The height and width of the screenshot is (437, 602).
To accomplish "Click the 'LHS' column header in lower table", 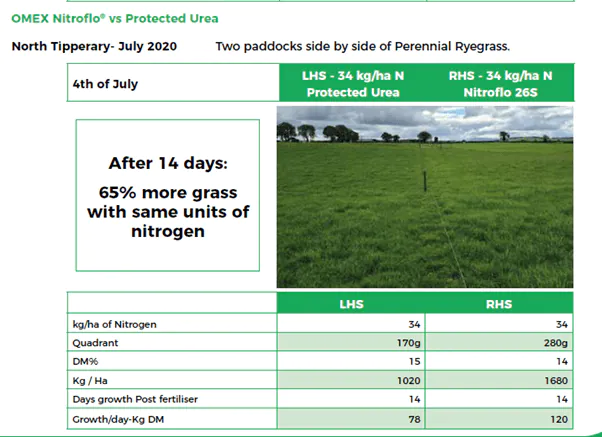I will point(351,304).
